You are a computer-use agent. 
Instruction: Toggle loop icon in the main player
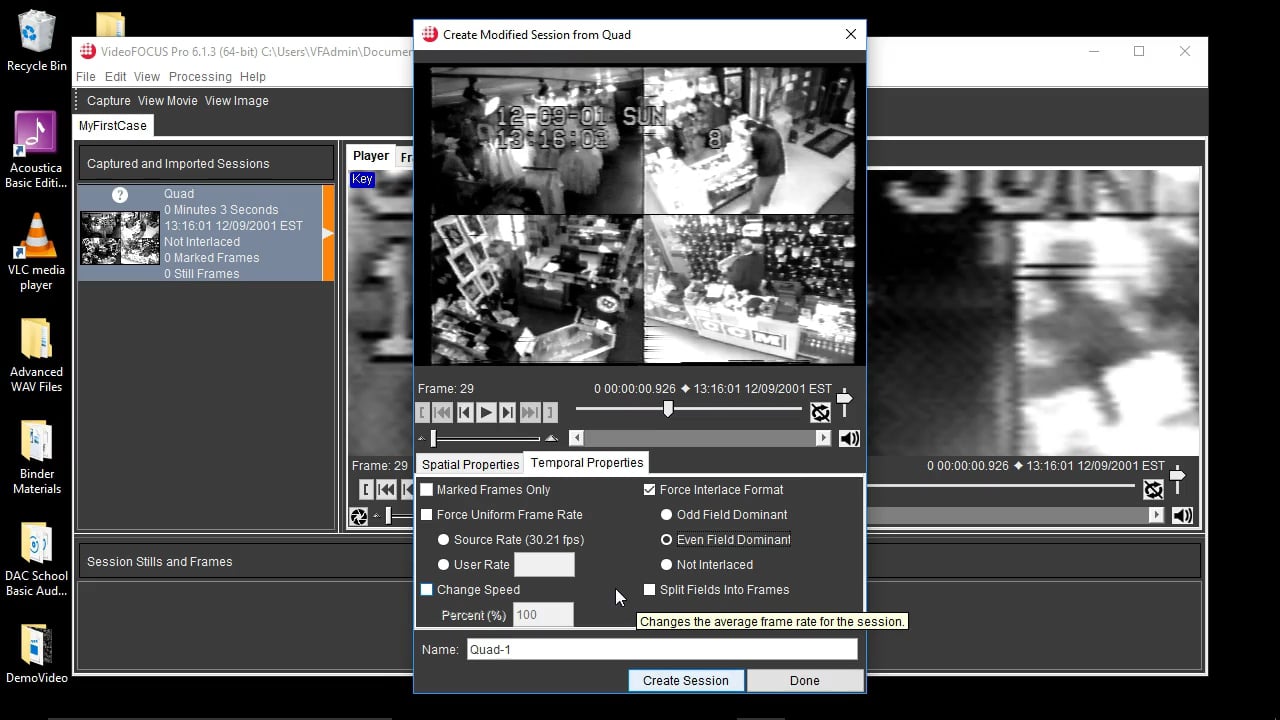1154,489
